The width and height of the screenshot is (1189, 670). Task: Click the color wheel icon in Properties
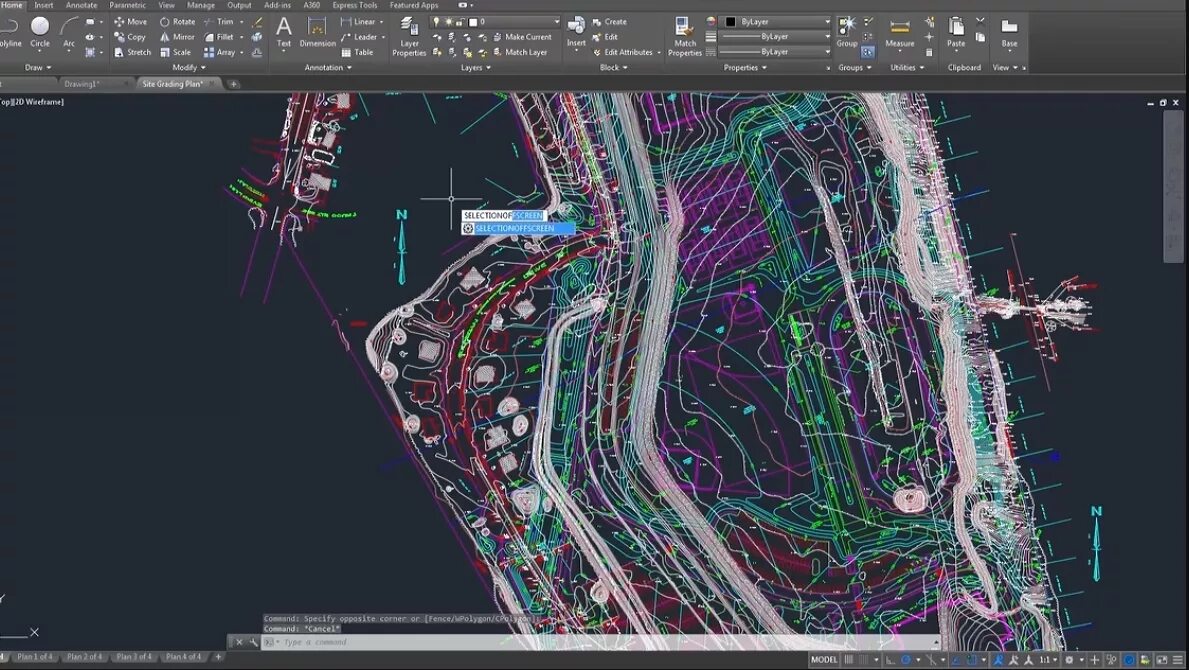pos(711,22)
